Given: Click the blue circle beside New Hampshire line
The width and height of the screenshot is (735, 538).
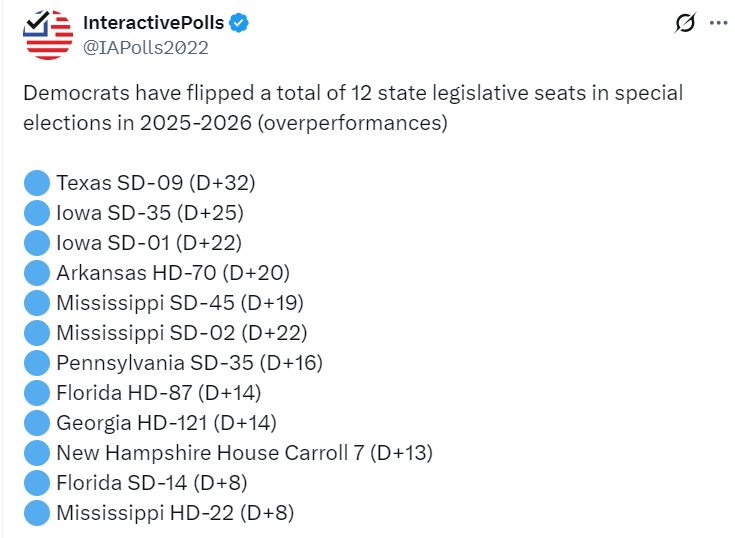Looking at the screenshot, I should tap(37, 453).
